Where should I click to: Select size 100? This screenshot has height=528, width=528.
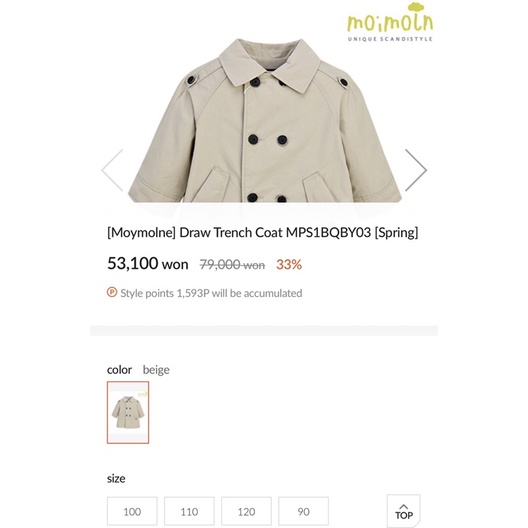tap(132, 512)
